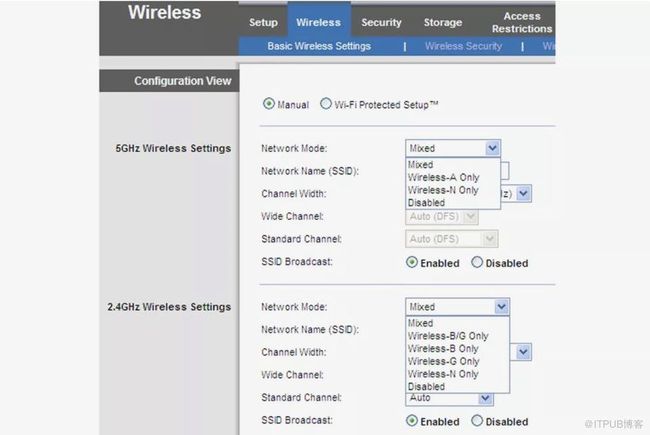Select Wi-Fi Protected Setup radio option
The width and height of the screenshot is (650, 435).
(326, 104)
